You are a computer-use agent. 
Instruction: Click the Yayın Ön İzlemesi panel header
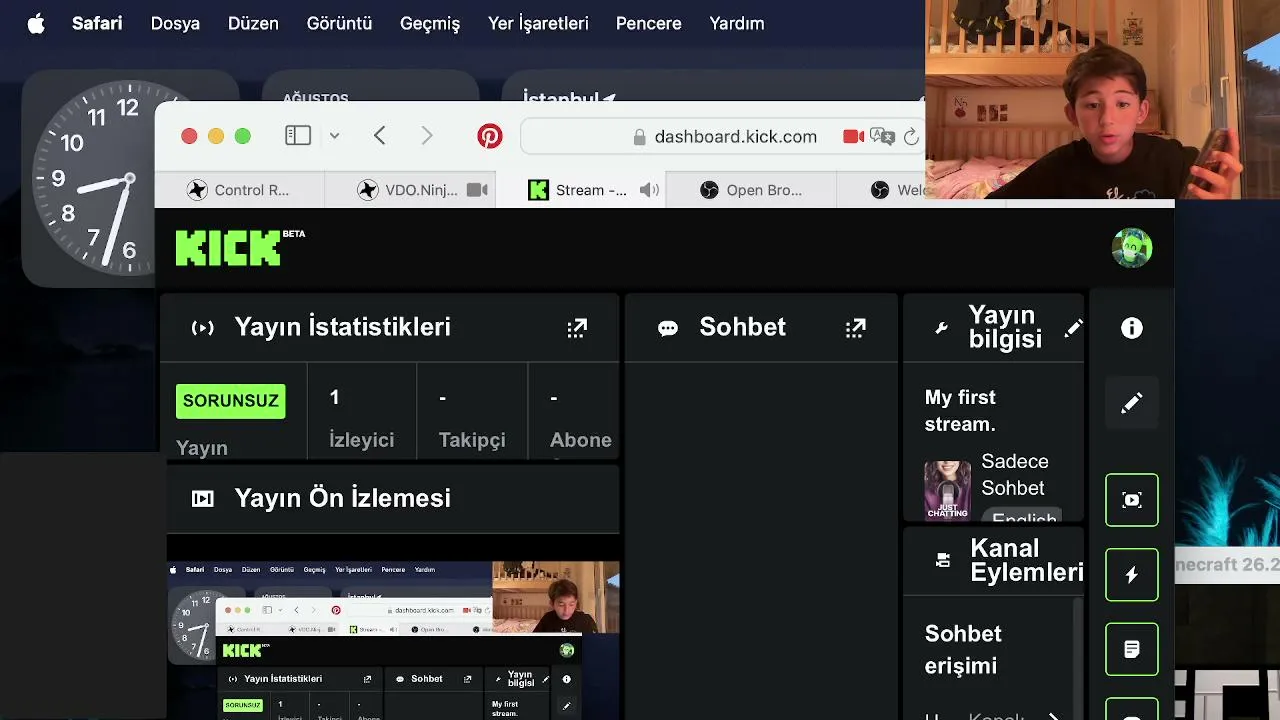click(393, 498)
